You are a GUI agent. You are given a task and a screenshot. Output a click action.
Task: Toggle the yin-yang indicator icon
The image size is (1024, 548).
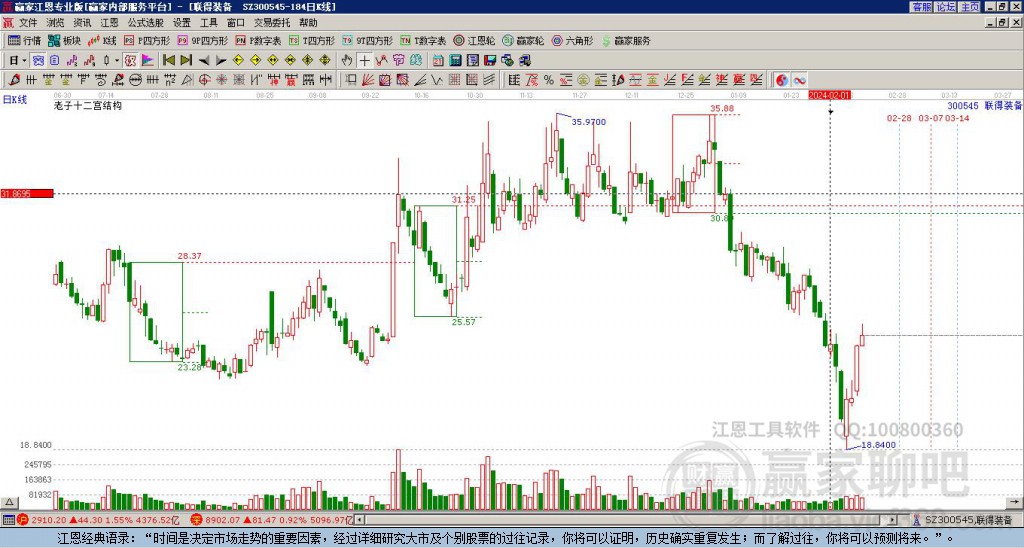pos(782,80)
